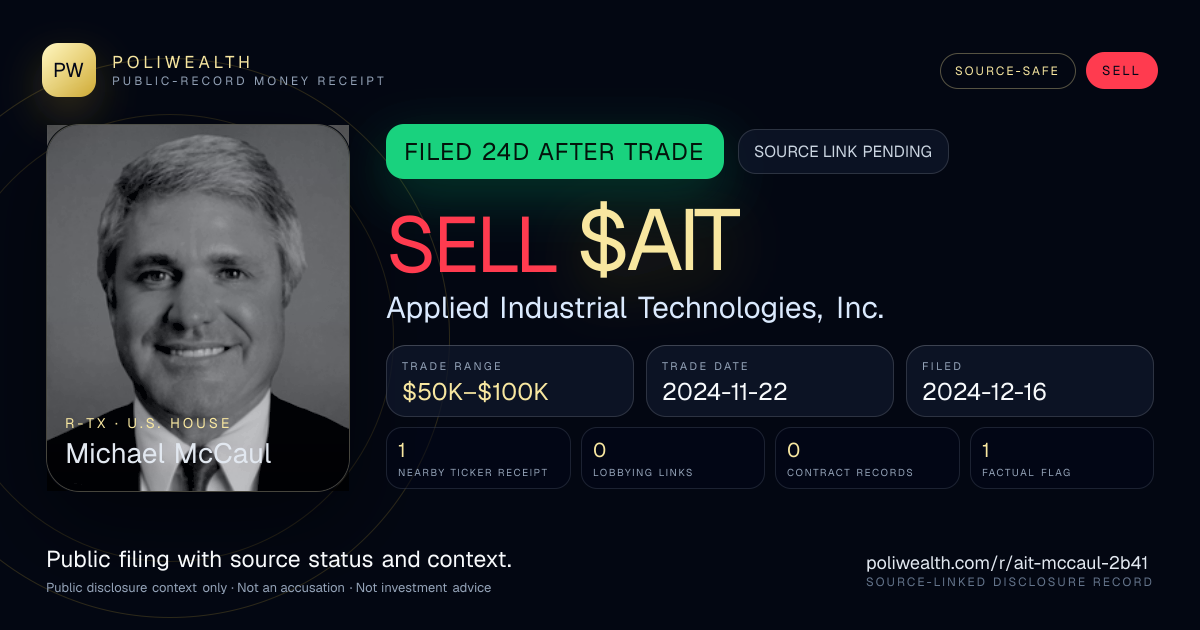Click the Trade Date 2024-11-22 card
Image resolution: width=1200 pixels, height=630 pixels.
[770, 381]
